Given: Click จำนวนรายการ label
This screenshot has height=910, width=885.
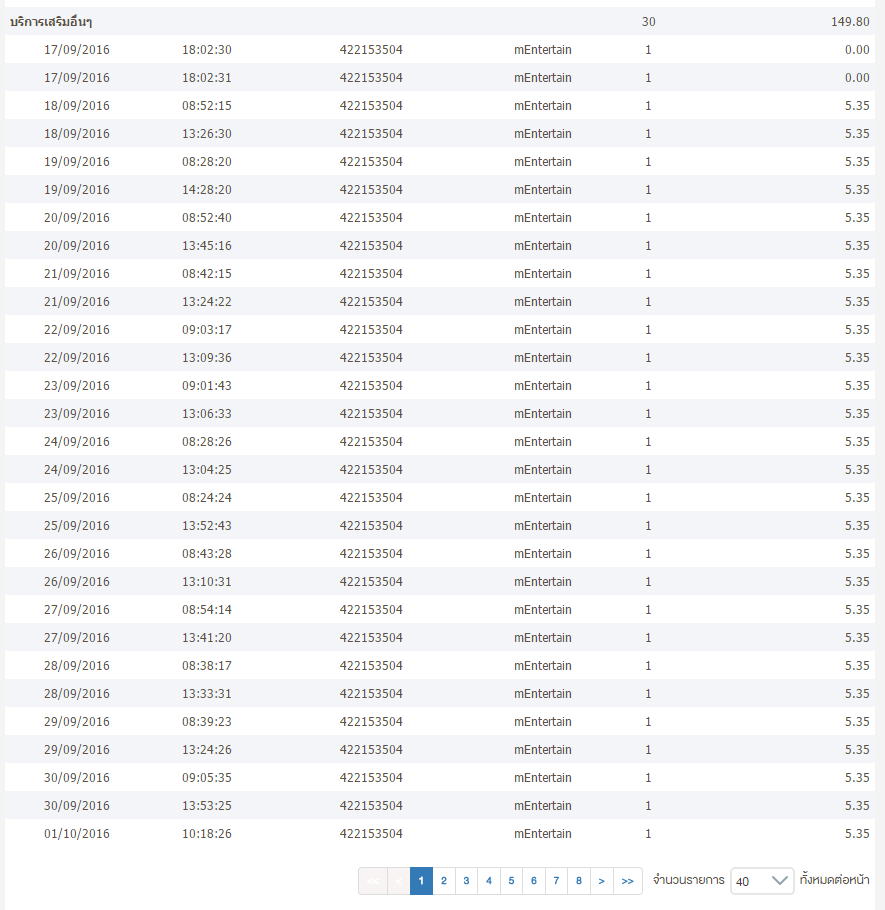Looking at the screenshot, I should (x=688, y=880).
